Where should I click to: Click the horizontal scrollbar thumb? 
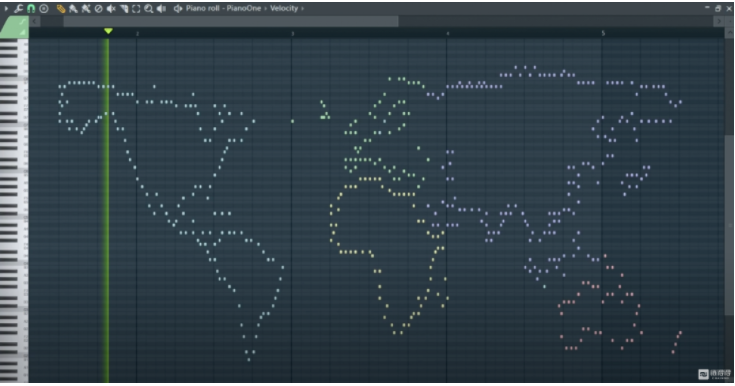tap(231, 21)
